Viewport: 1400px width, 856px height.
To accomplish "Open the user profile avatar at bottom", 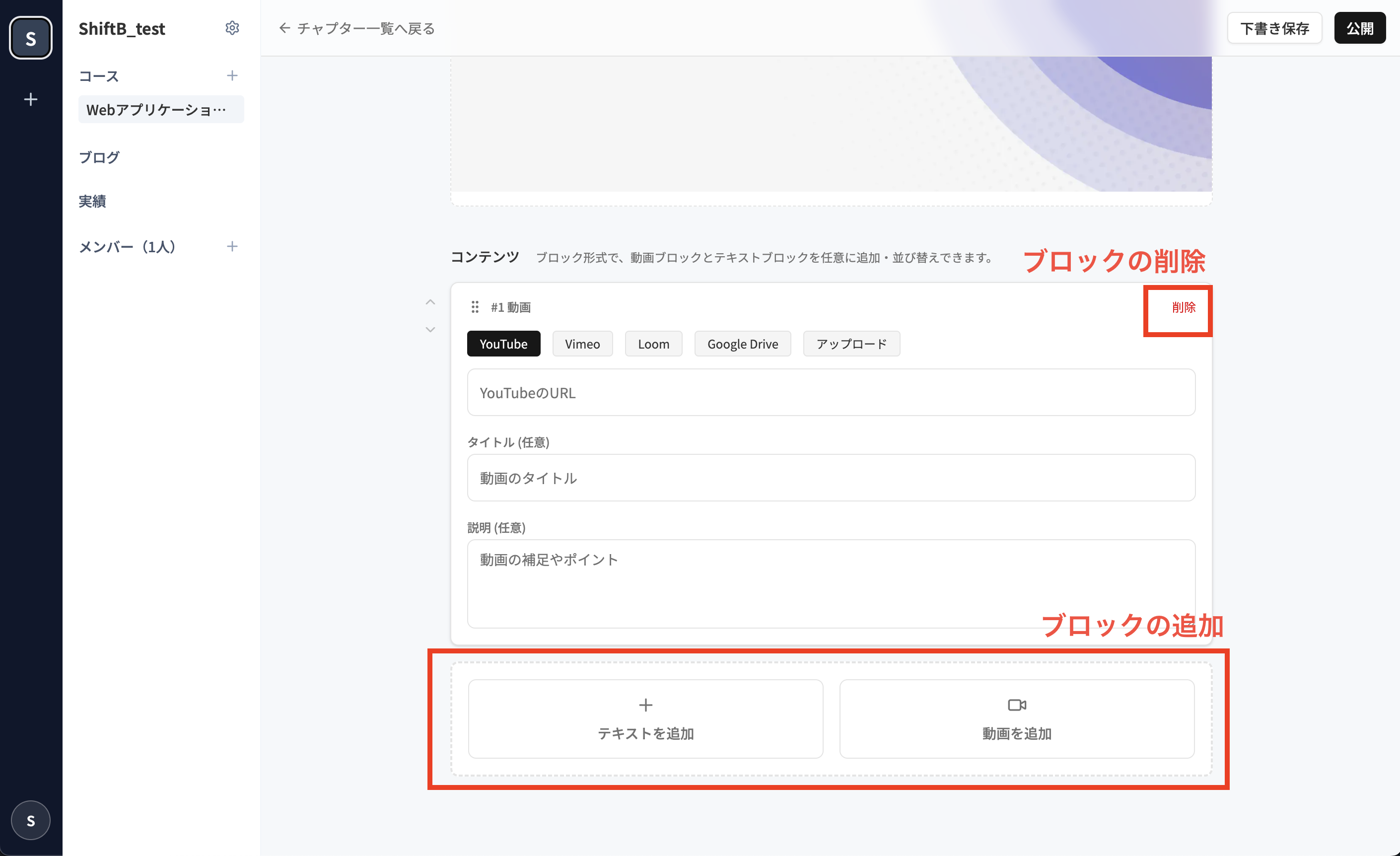I will [31, 820].
